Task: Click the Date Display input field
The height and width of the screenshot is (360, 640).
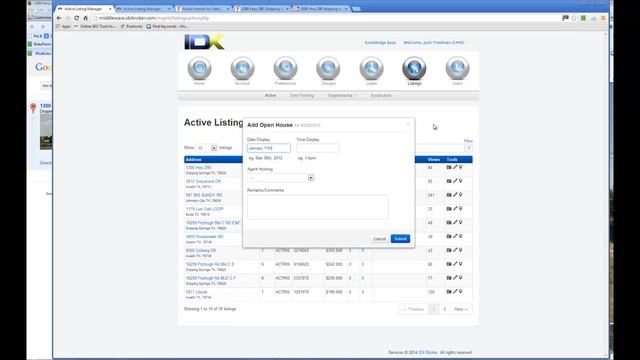Action: [269, 148]
